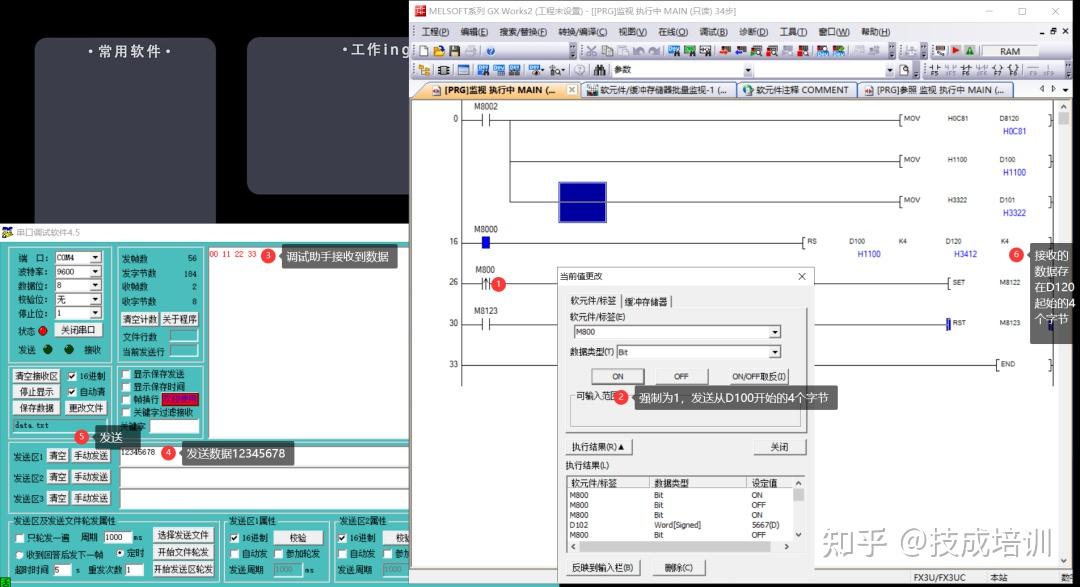The width and height of the screenshot is (1080, 587).
Task: Enable the 显示保存发送 checkbox
Action: pyautogui.click(x=127, y=374)
